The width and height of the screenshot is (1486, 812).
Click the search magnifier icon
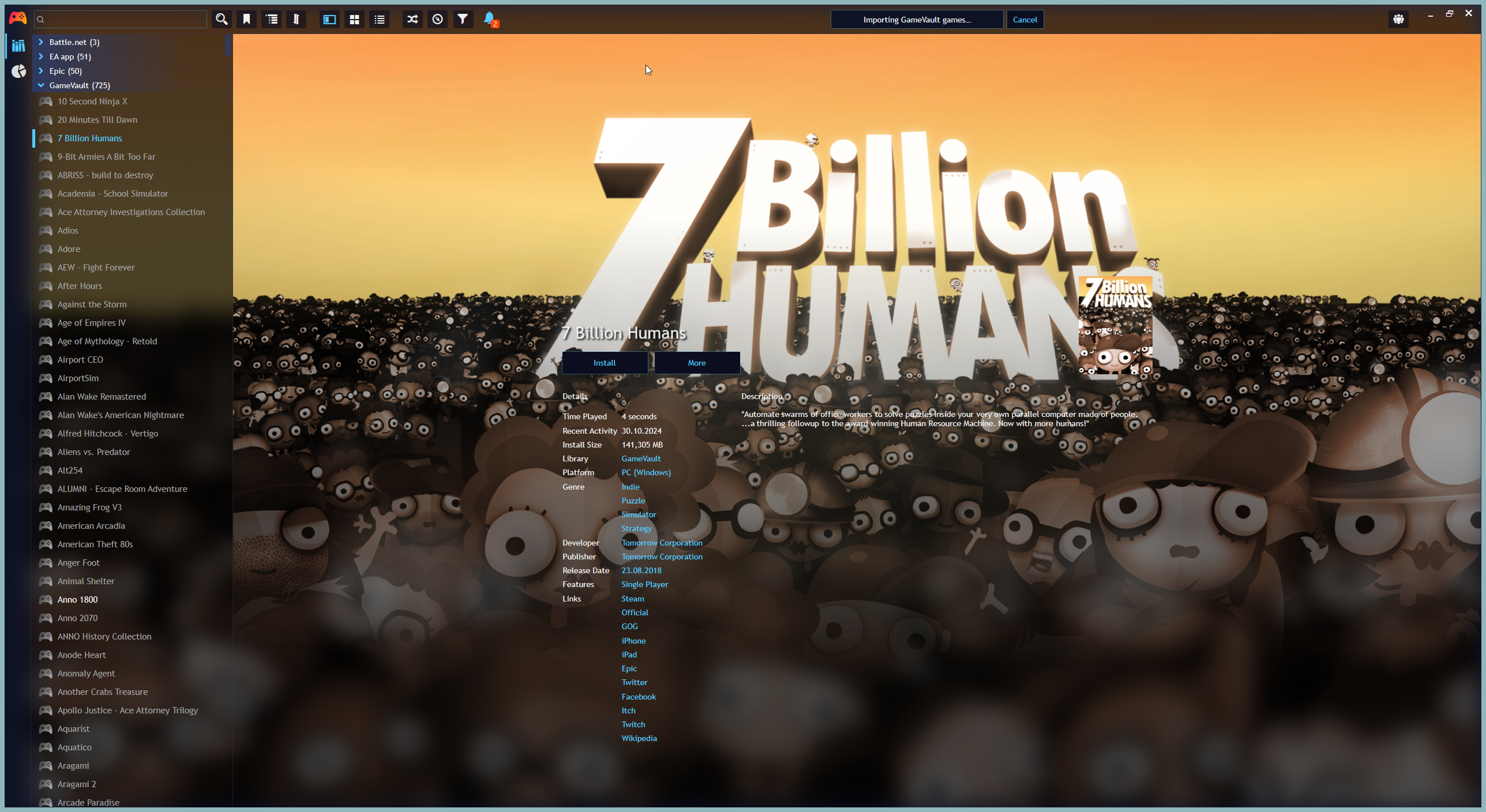(221, 18)
